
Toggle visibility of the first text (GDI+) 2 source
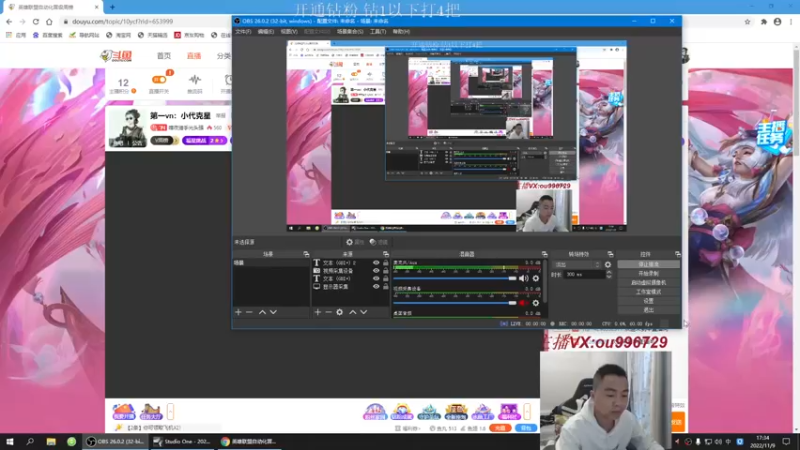tap(376, 263)
